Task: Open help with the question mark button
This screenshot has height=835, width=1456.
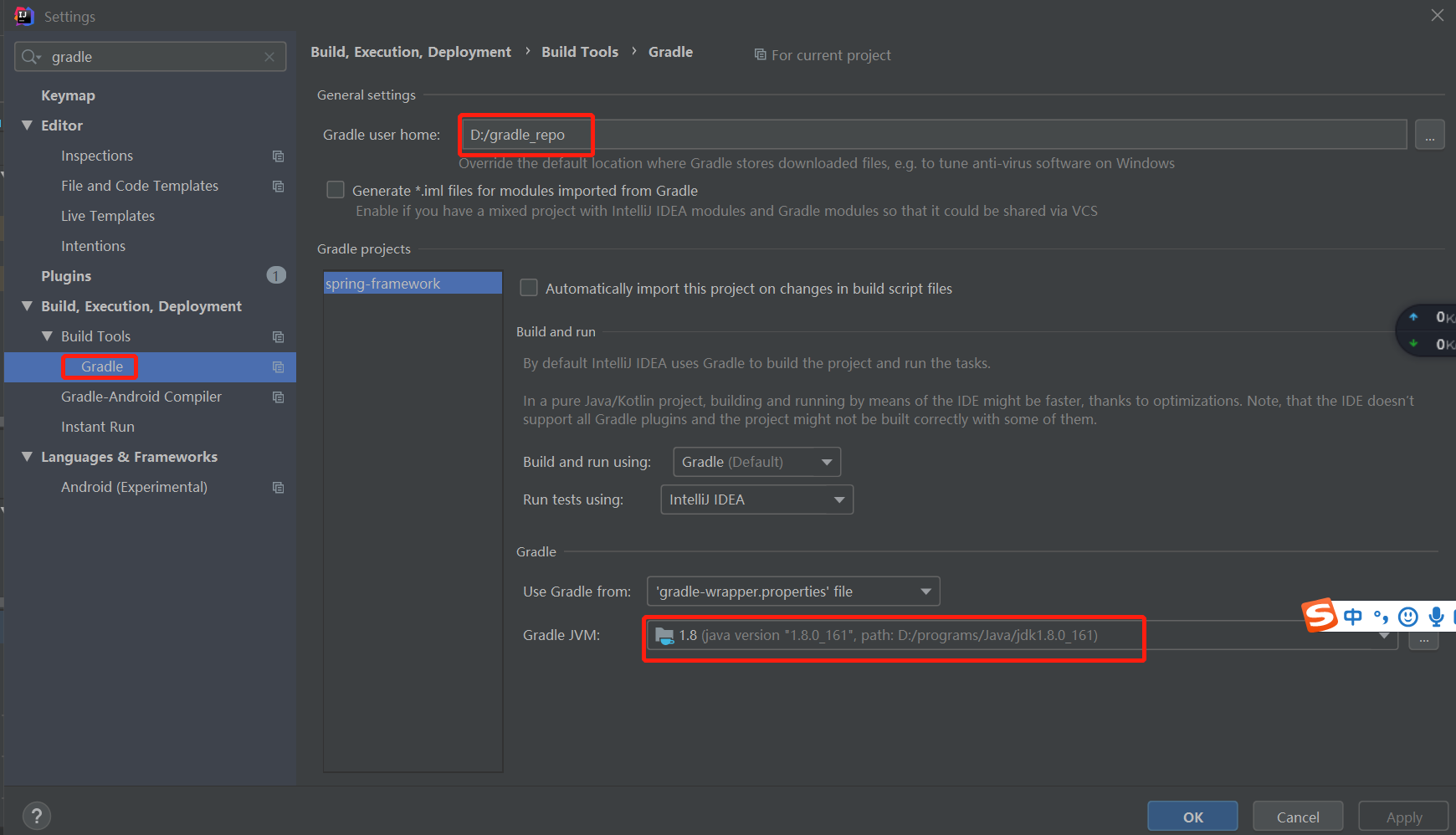Action: tap(36, 816)
